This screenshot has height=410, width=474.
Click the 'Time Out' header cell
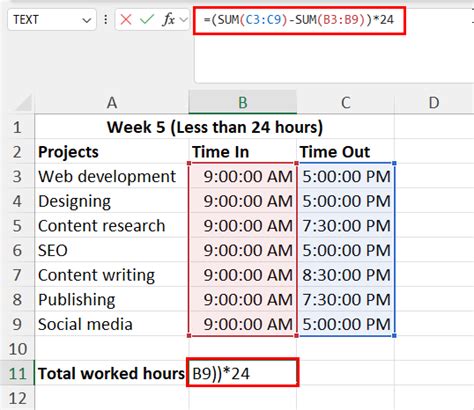(x=346, y=152)
